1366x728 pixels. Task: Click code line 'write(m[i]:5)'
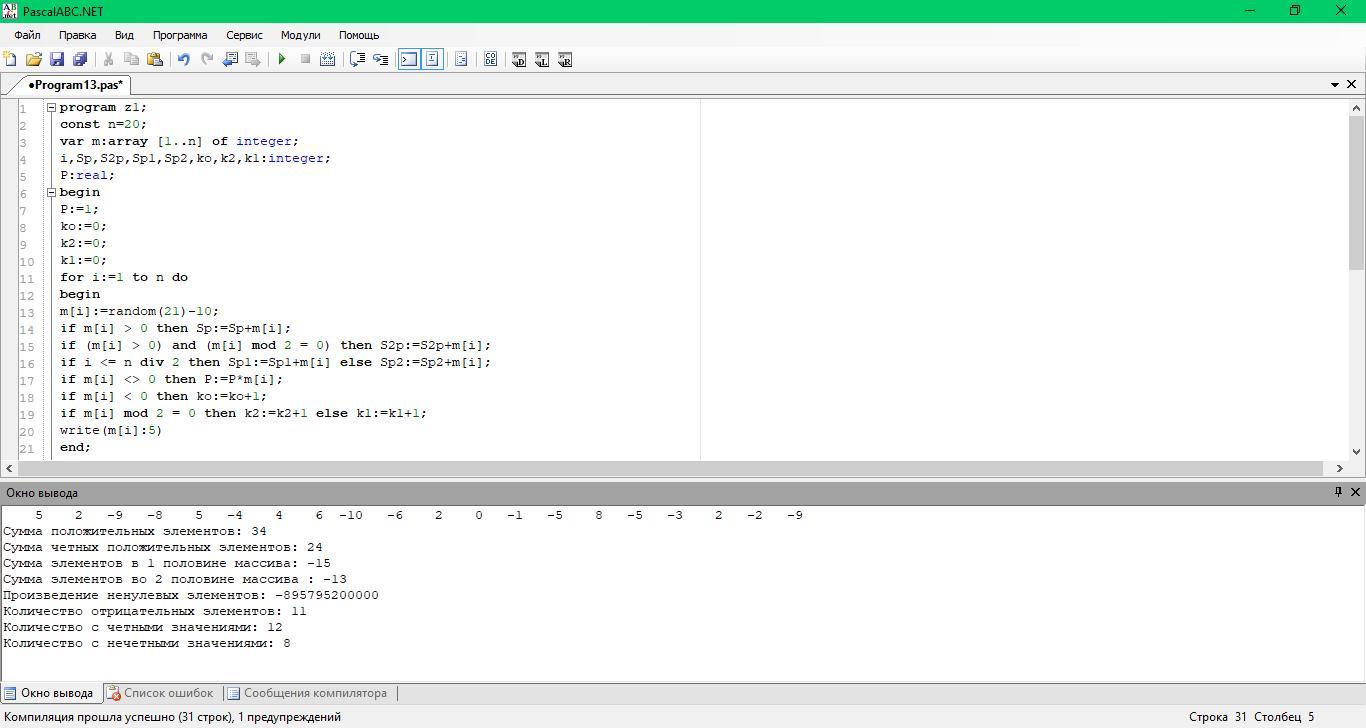click(111, 430)
